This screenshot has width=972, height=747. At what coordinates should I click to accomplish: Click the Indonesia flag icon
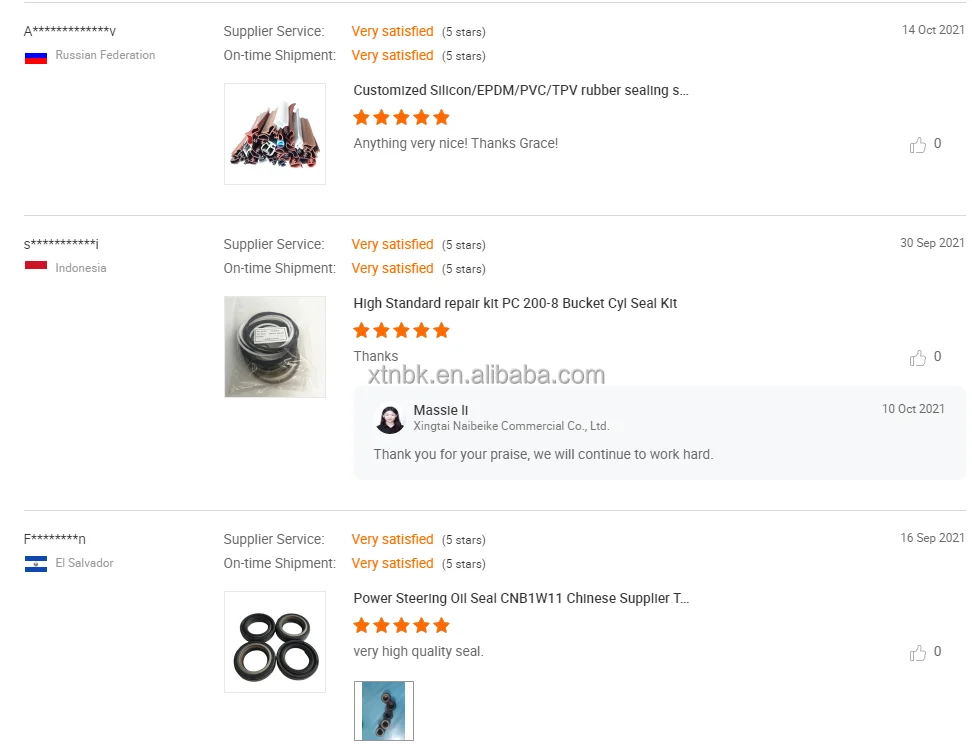tap(36, 266)
